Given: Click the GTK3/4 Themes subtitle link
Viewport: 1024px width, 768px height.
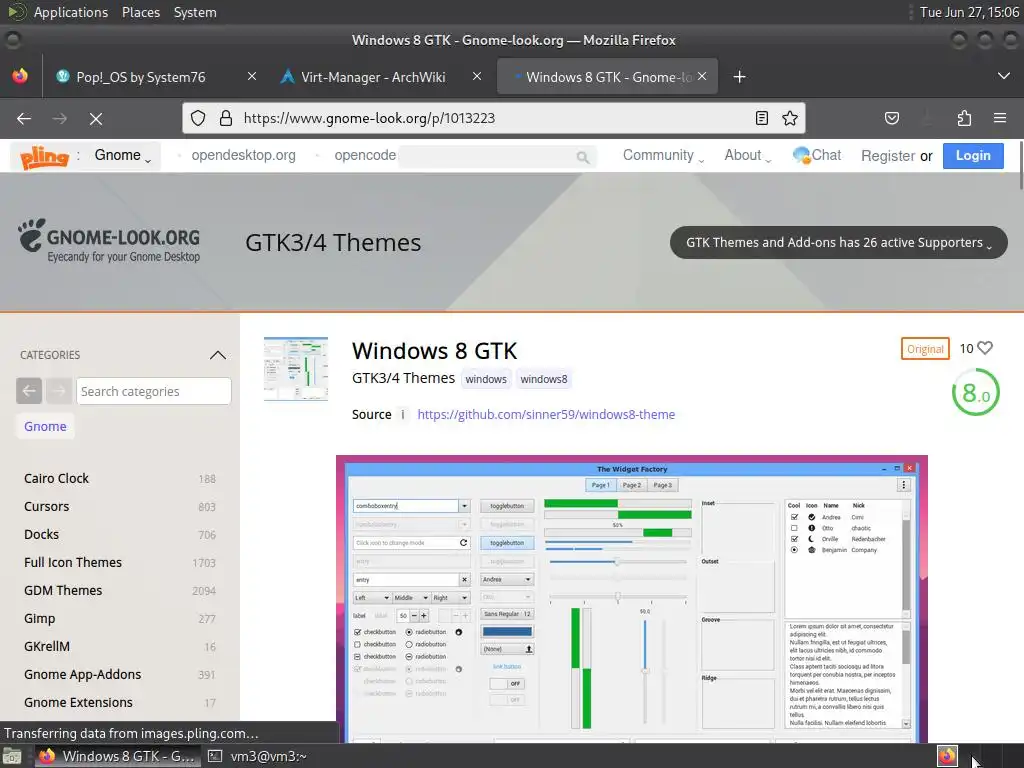Looking at the screenshot, I should [x=404, y=378].
